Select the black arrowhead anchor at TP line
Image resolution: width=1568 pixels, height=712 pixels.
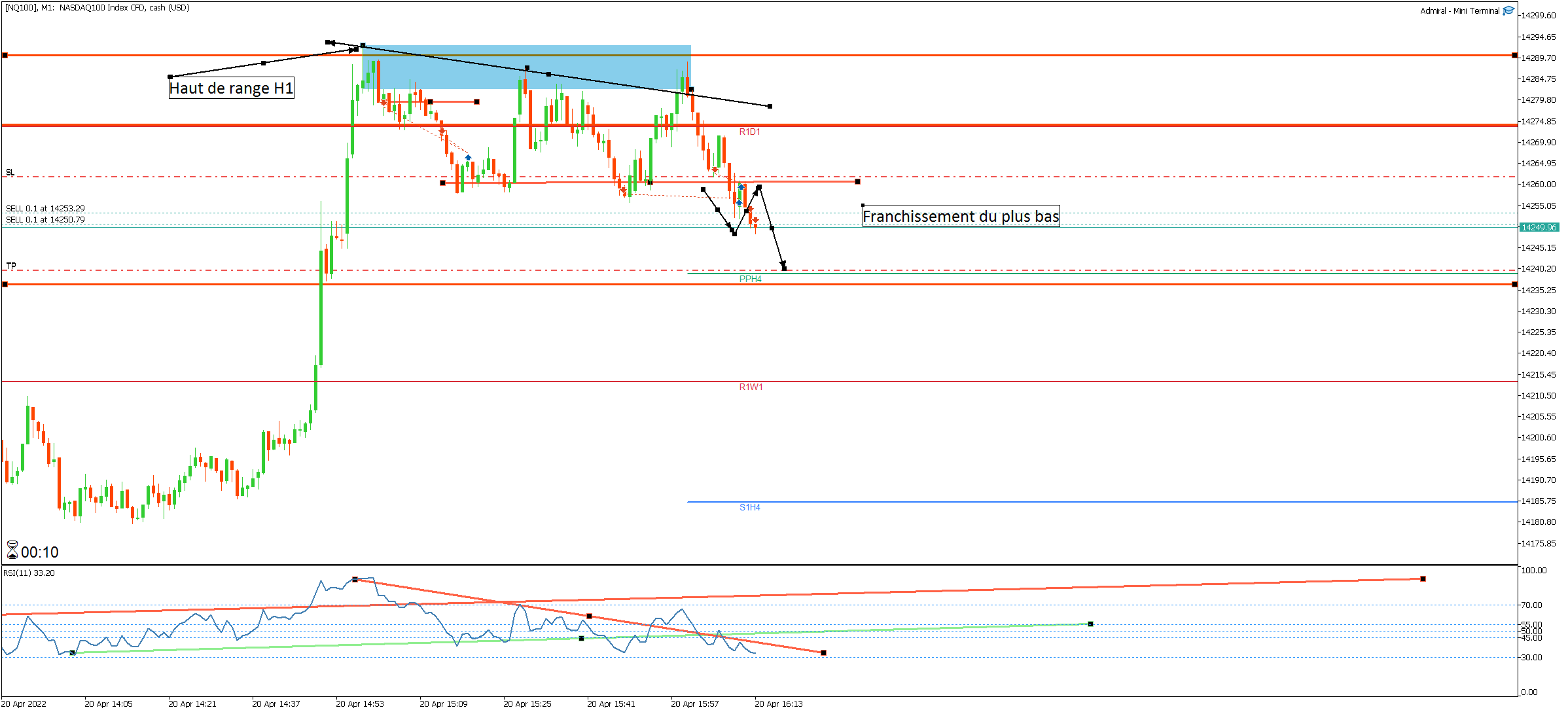[784, 267]
